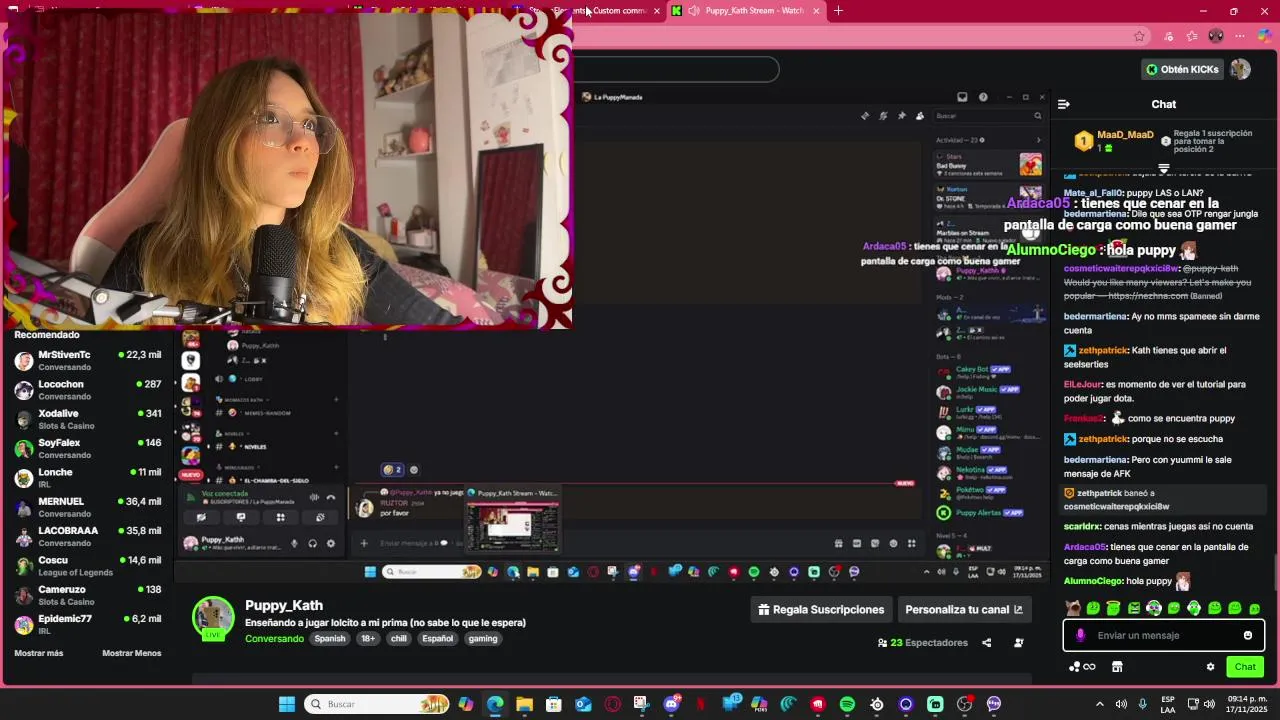Click the Enviar un mensaje input field

(1163, 635)
